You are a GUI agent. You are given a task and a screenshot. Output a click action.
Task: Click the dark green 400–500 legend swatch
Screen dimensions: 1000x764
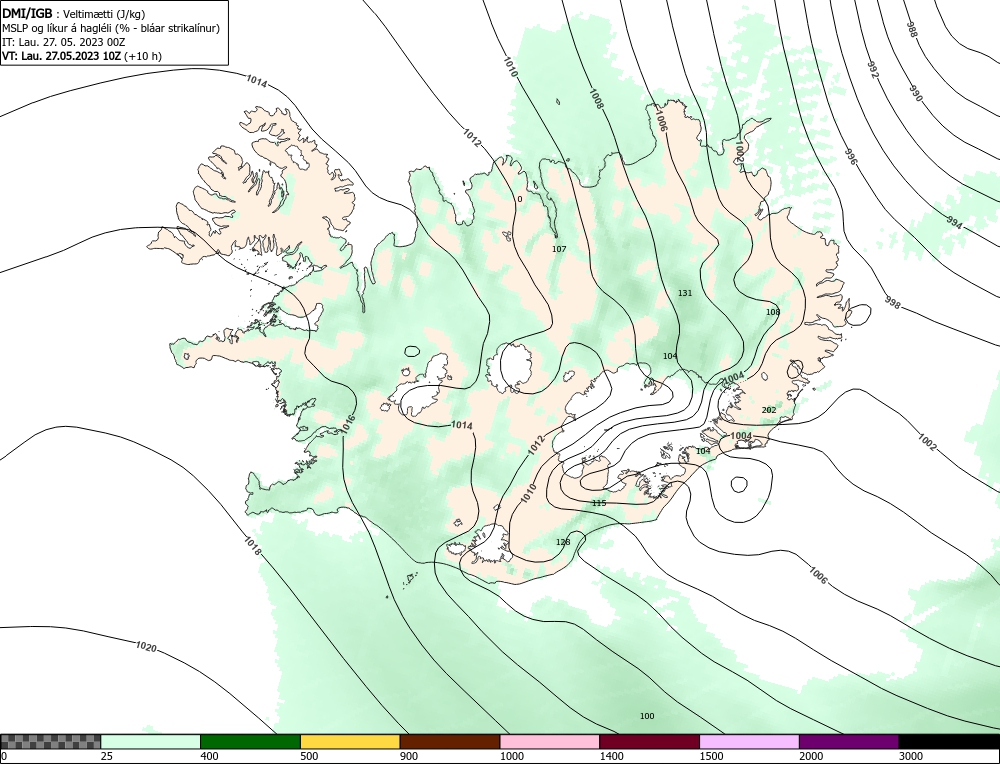(250, 741)
